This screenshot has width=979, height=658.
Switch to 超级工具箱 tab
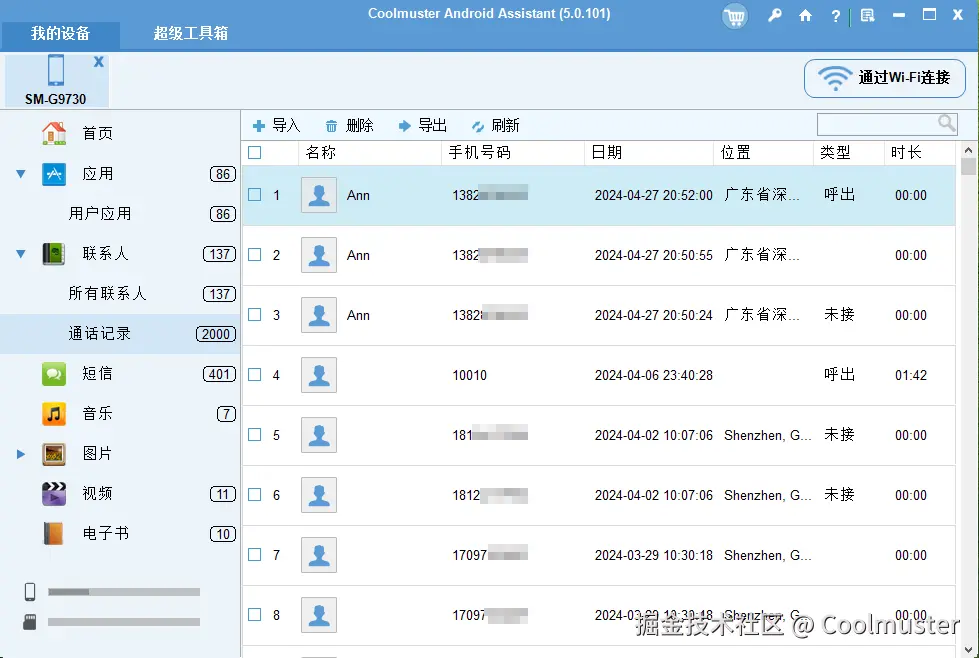coord(190,34)
